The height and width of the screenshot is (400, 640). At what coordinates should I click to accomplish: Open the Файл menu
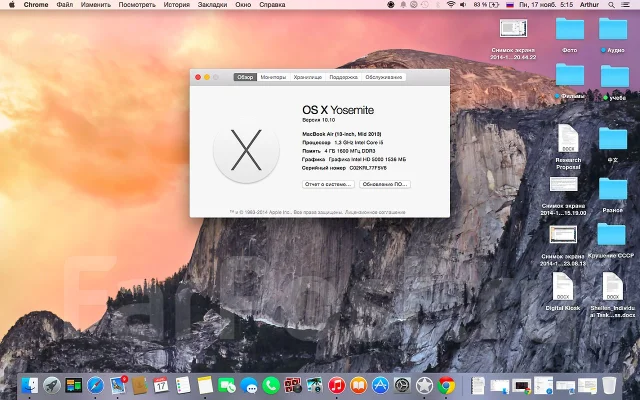click(64, 5)
